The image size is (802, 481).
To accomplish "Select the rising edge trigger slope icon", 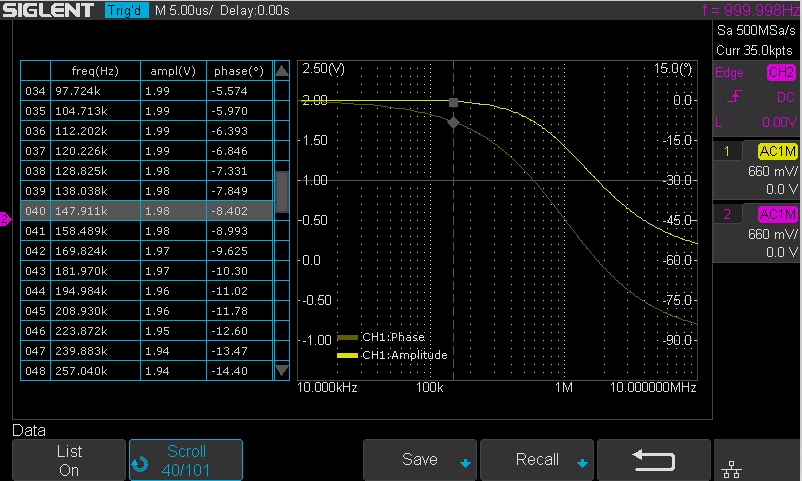I will click(735, 96).
